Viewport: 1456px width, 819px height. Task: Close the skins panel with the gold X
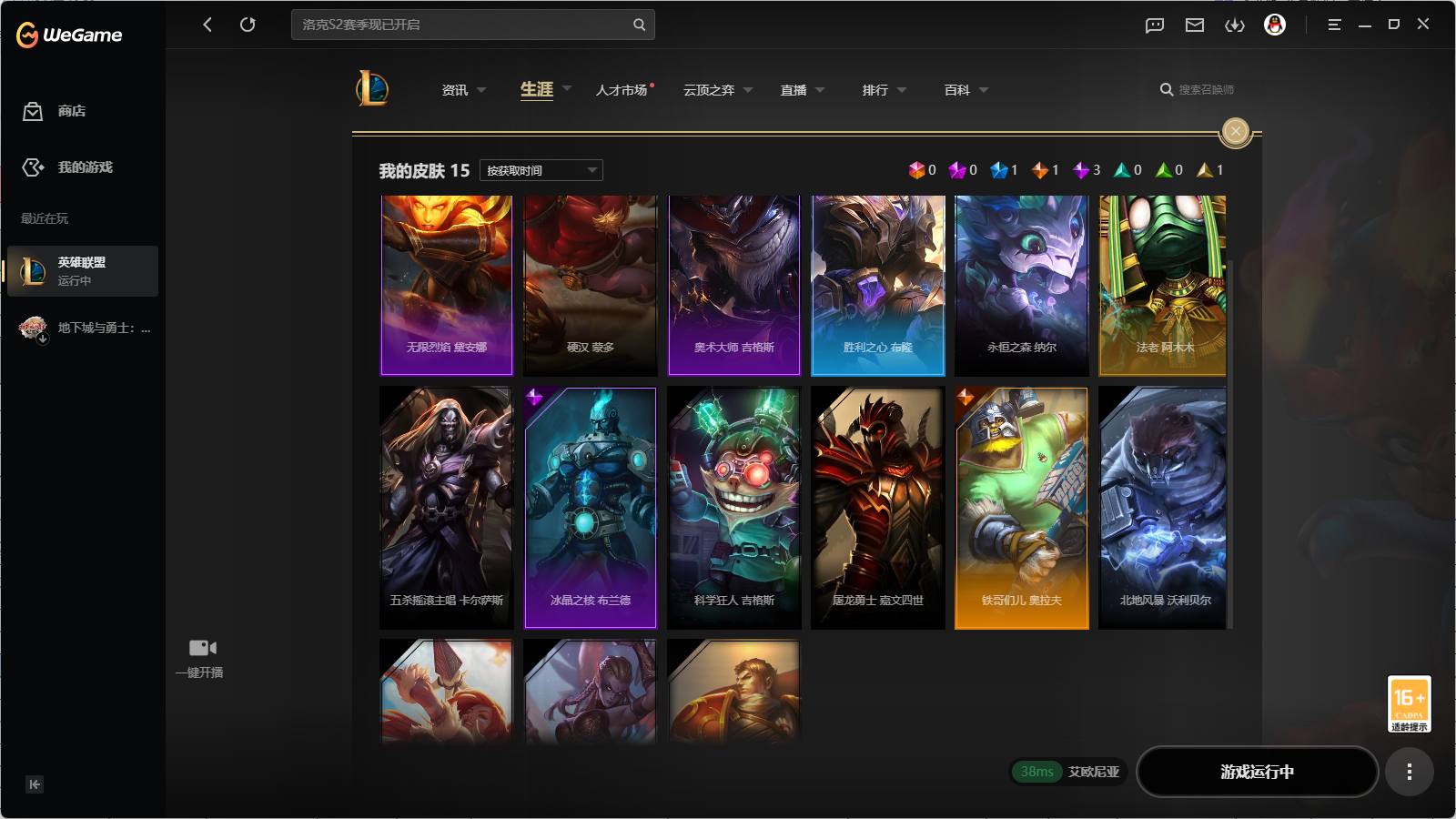click(1236, 132)
